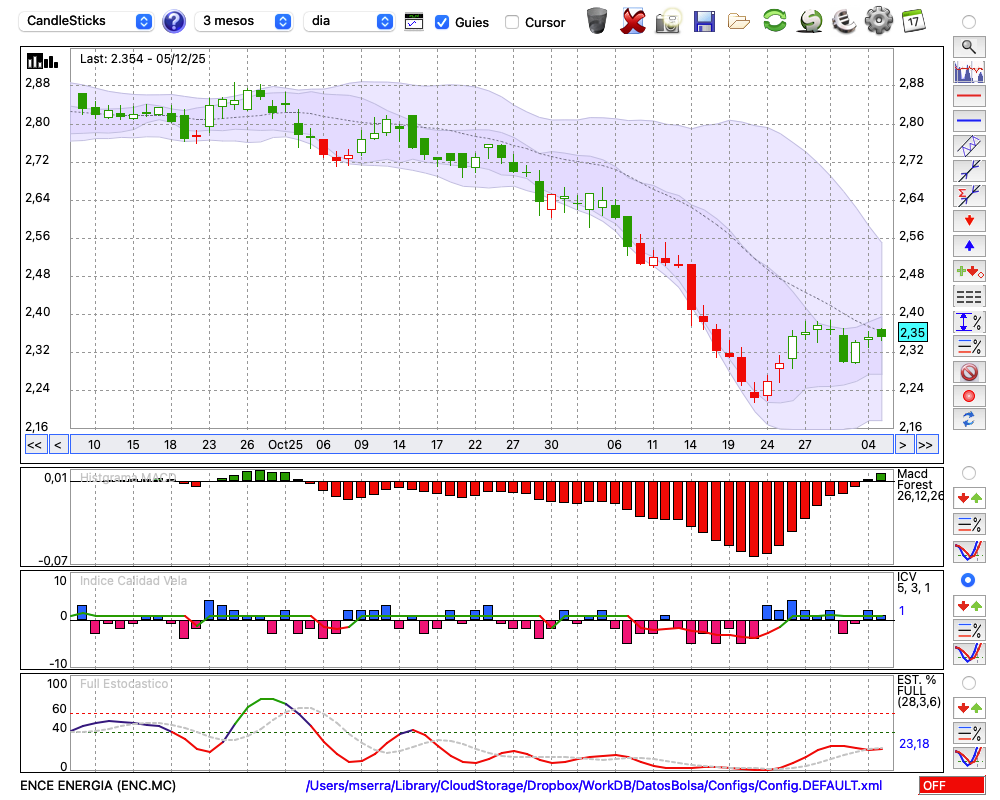Open the 'dia' interval dropdown
Viewport: 1000px width, 800px height.
(349, 21)
